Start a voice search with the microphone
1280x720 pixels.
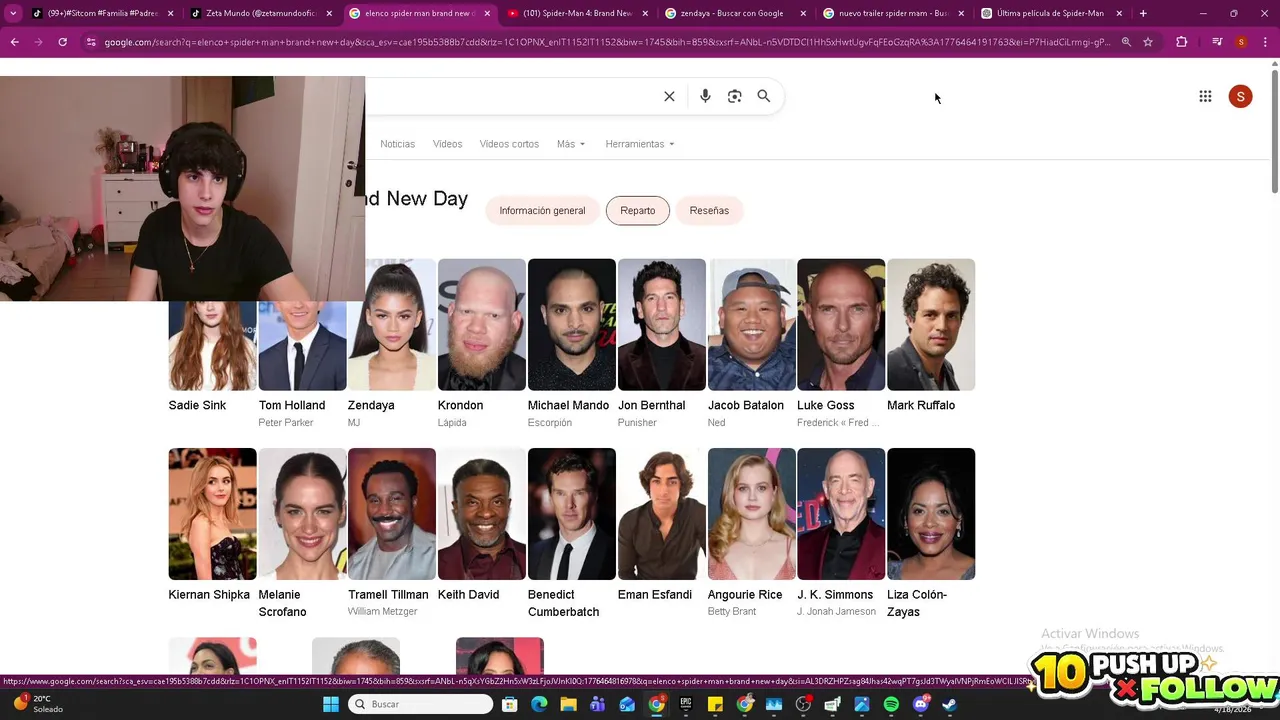(705, 96)
